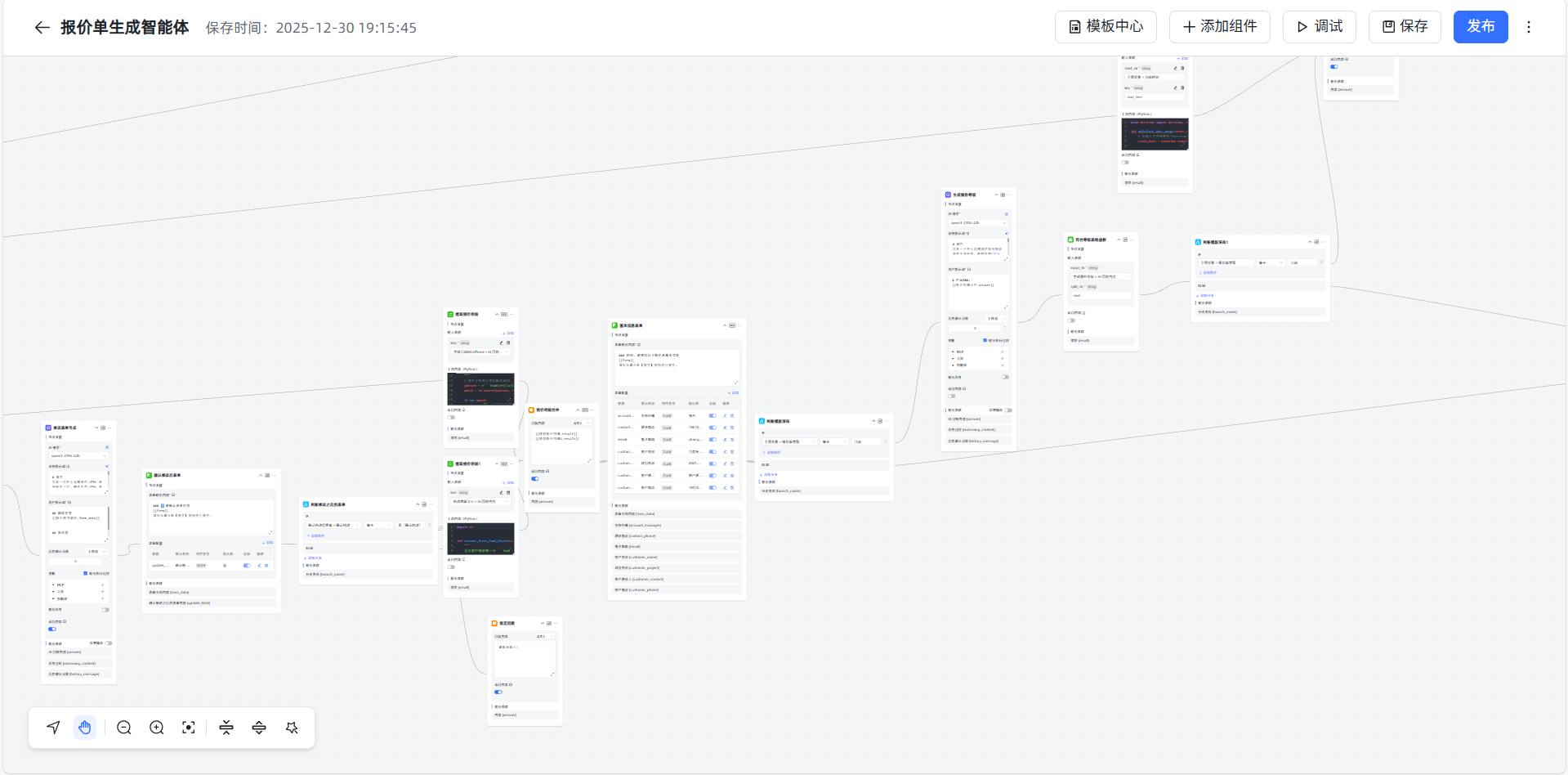
Task: Select the pointer arrow tool in bottom toolbar
Action: click(54, 728)
